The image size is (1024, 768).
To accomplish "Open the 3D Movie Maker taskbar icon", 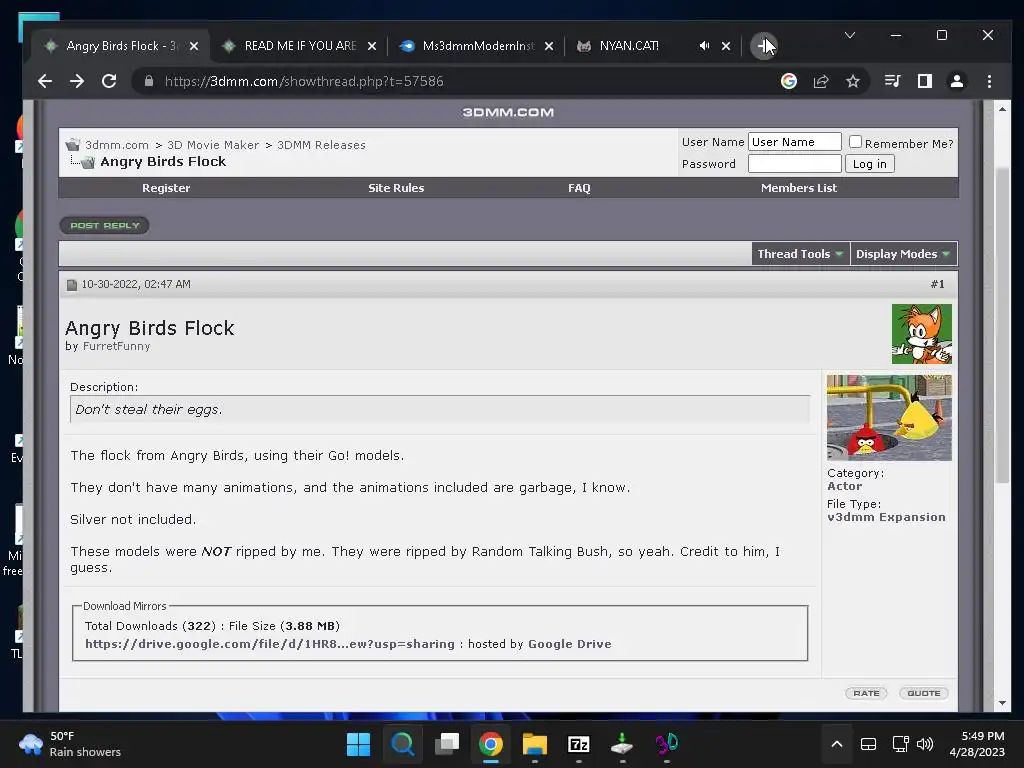I will pos(666,744).
